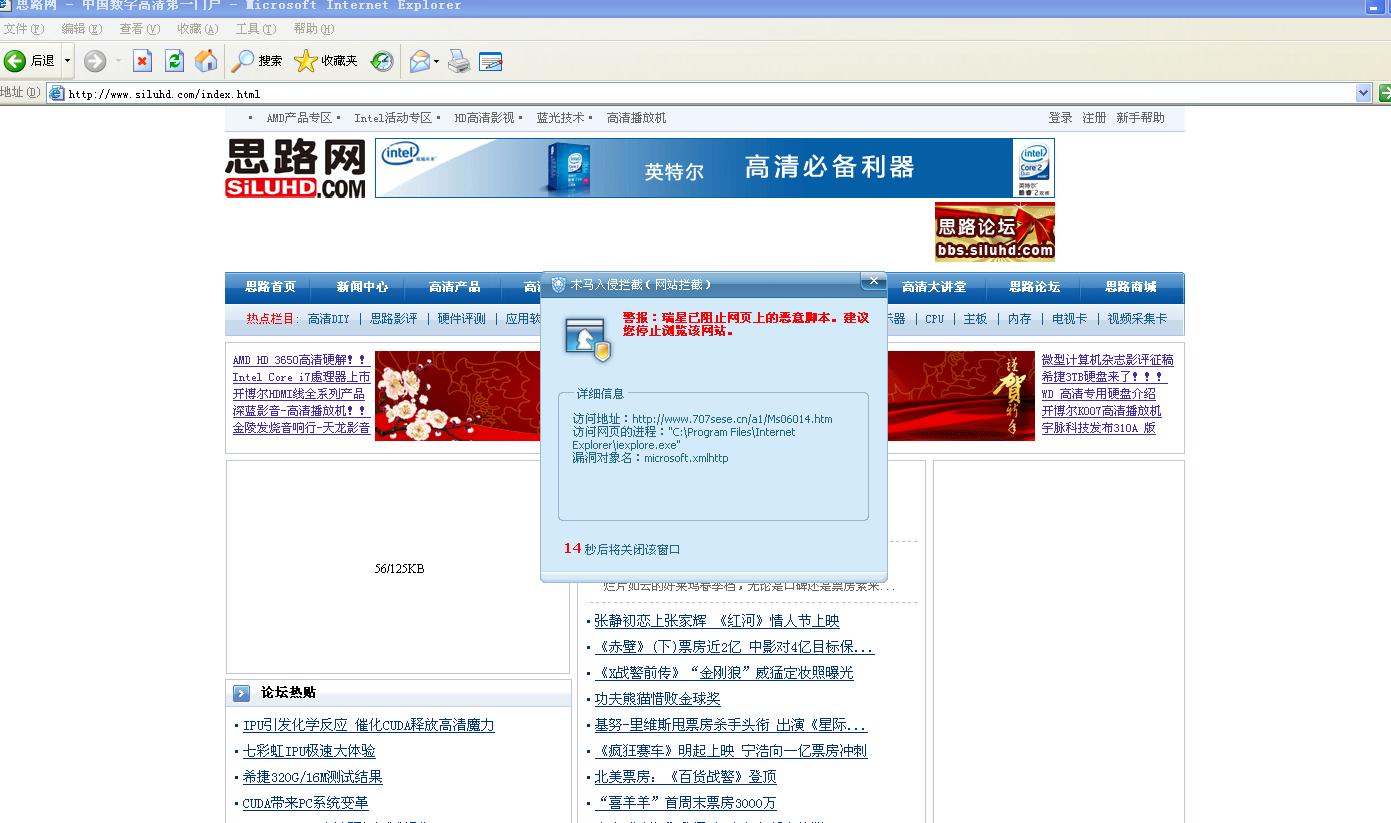Open the 文件(F) menu

[x=24, y=29]
